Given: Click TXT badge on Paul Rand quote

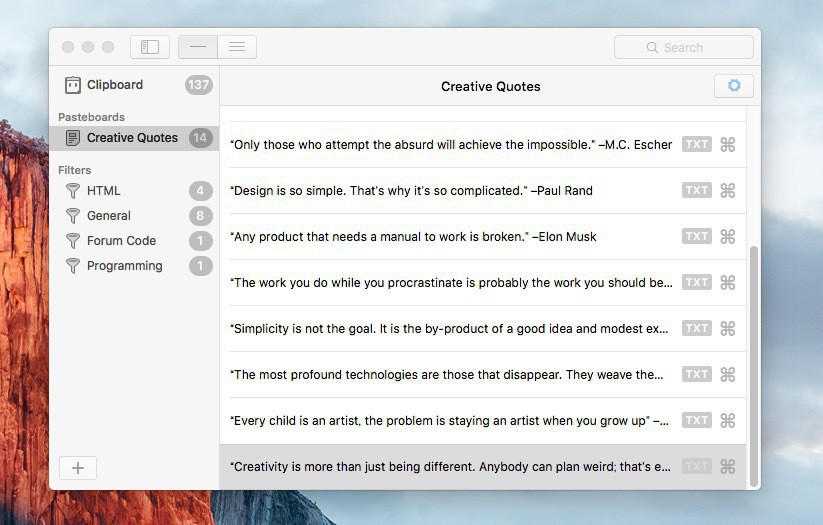Looking at the screenshot, I should click(697, 190).
